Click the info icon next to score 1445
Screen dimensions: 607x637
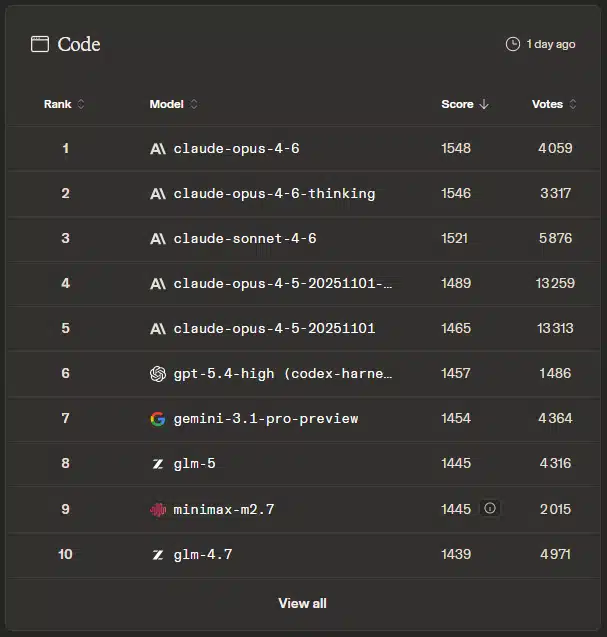(490, 509)
